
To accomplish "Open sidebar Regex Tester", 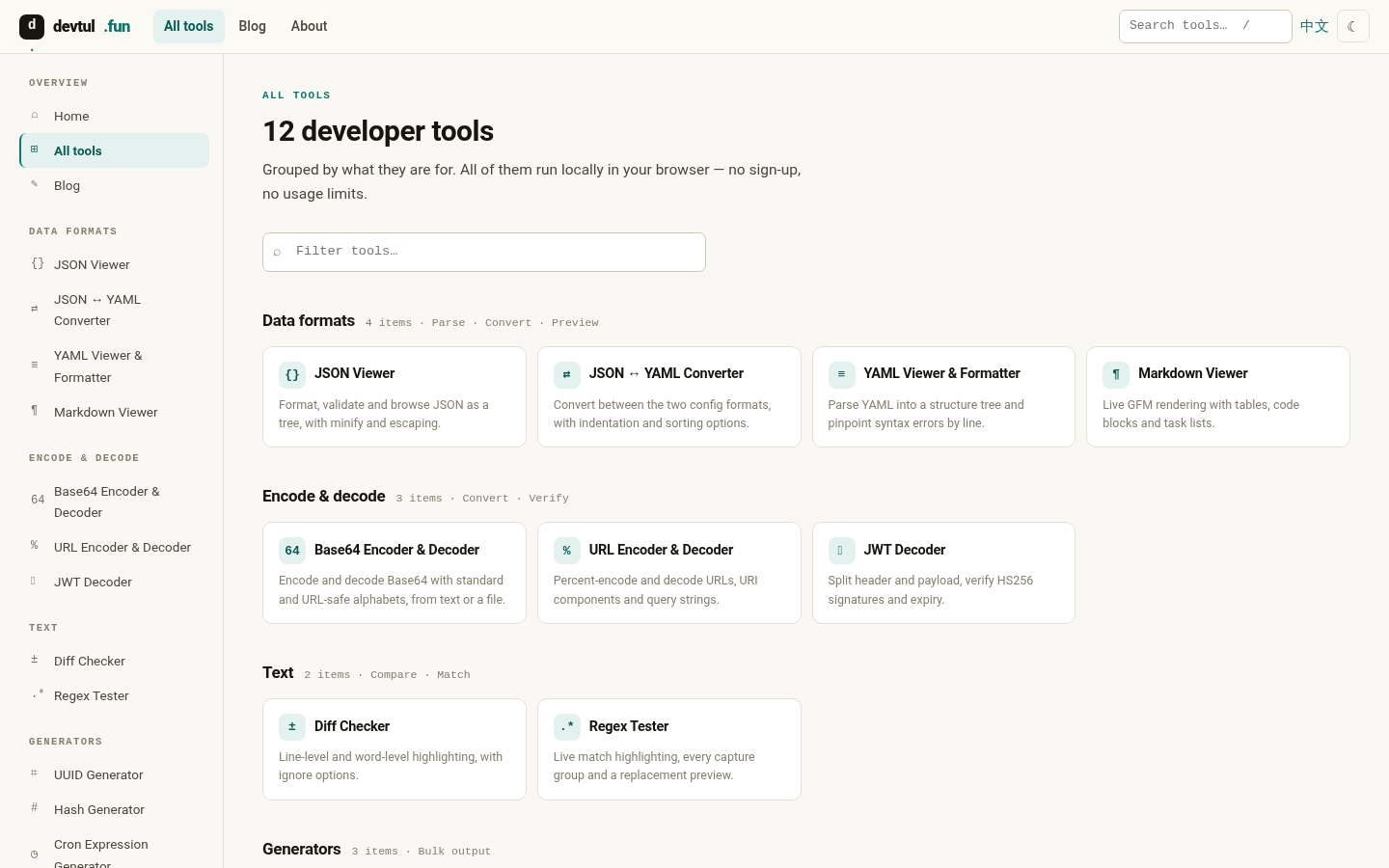I will tap(114, 695).
